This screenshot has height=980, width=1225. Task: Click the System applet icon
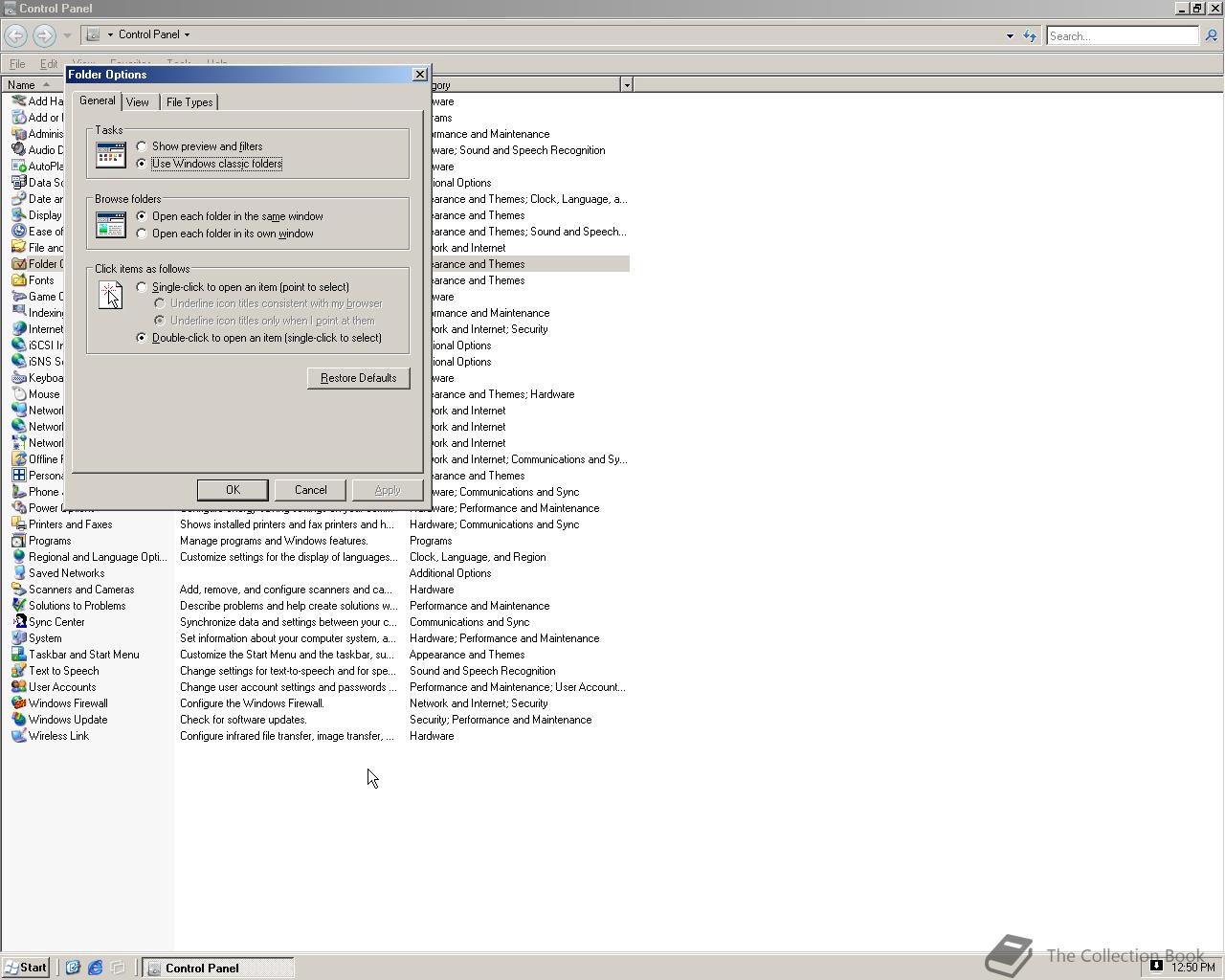coord(18,638)
